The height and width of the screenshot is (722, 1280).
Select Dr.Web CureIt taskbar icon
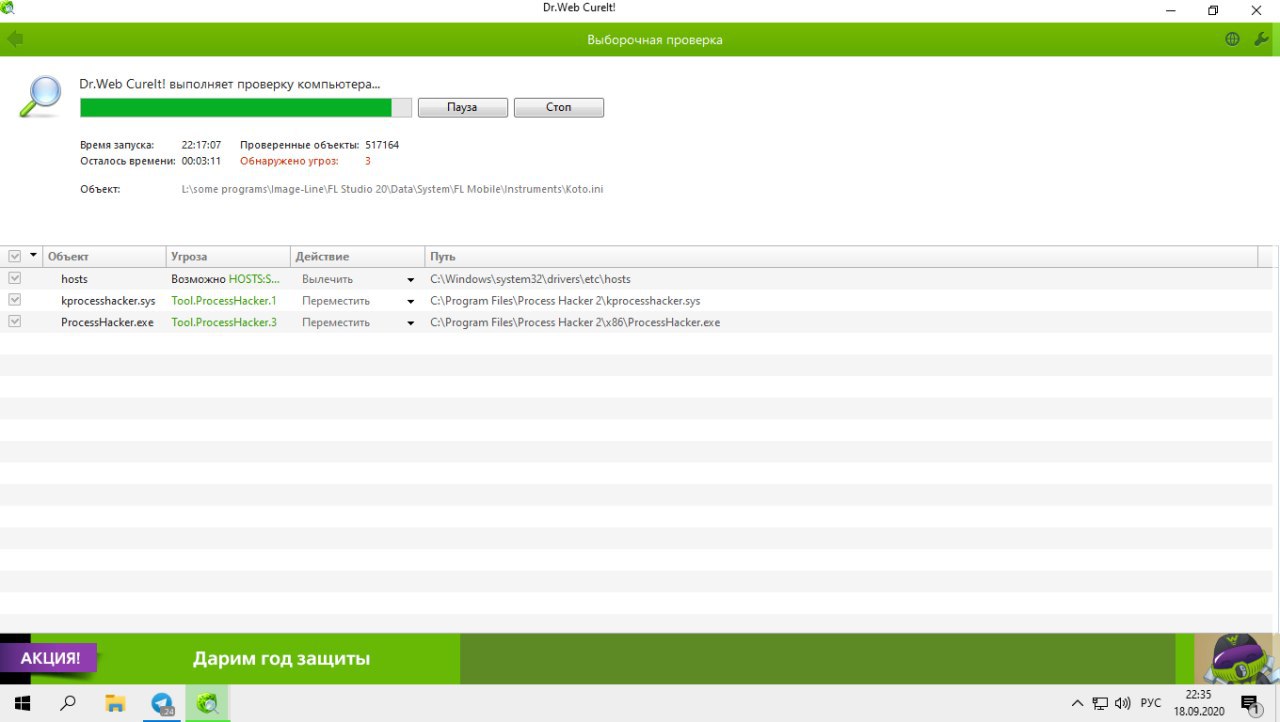(x=207, y=703)
